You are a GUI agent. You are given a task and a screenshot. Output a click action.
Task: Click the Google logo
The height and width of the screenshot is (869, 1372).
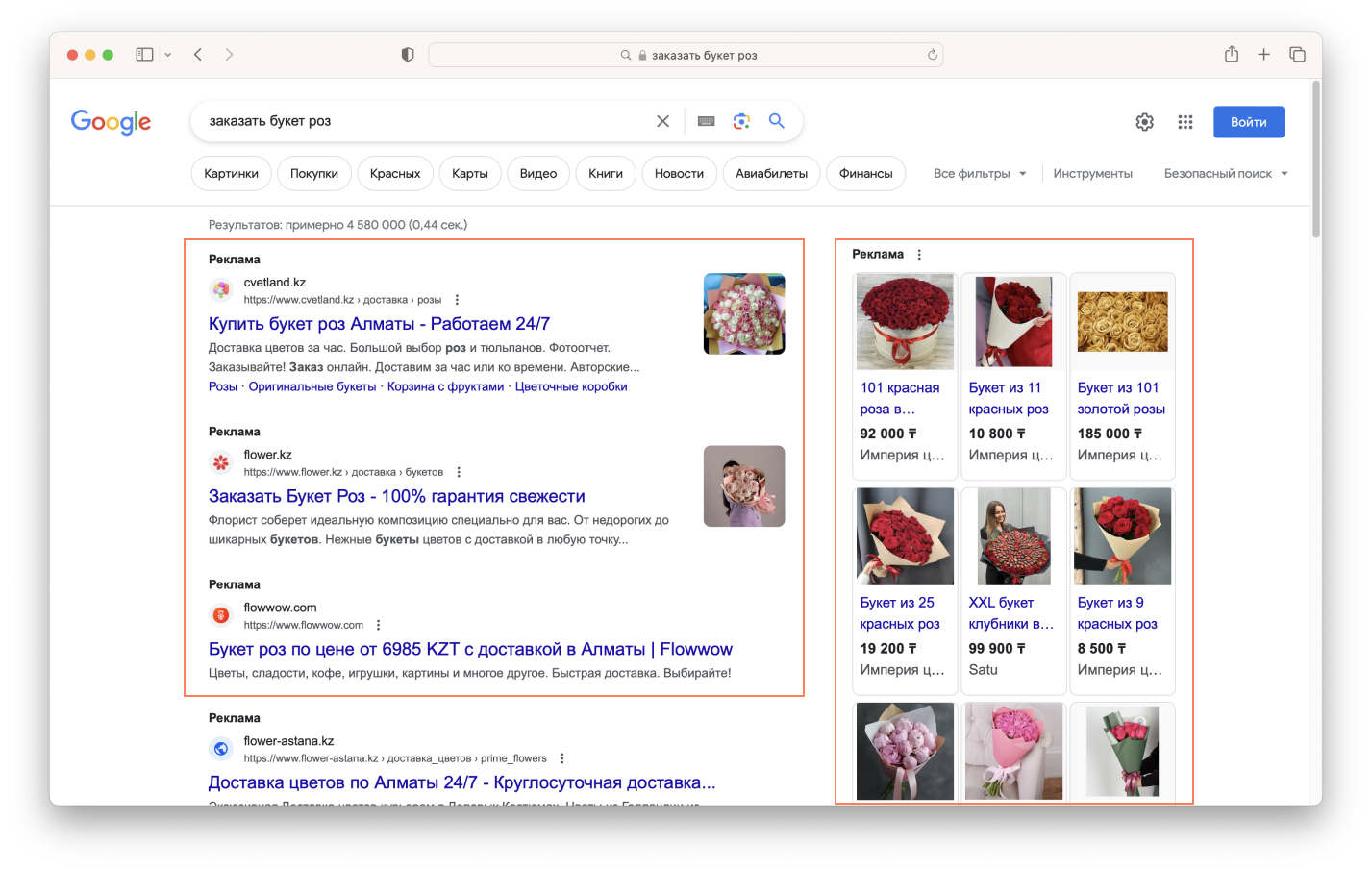pyautogui.click(x=111, y=122)
